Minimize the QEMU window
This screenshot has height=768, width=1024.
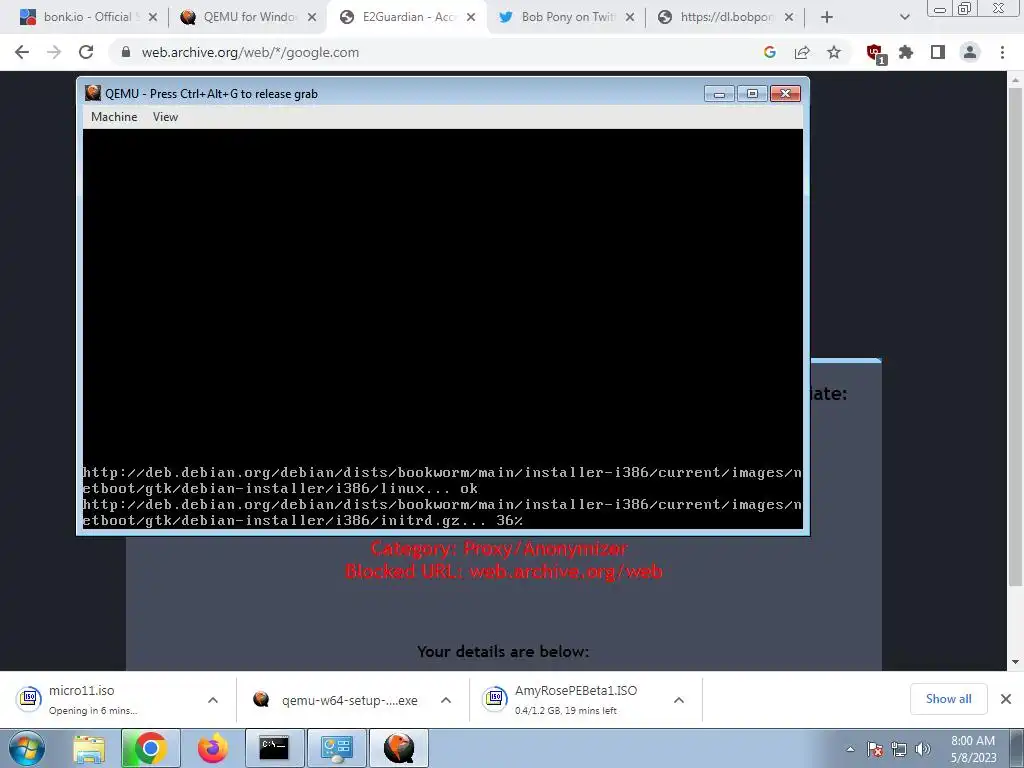pyautogui.click(x=720, y=94)
